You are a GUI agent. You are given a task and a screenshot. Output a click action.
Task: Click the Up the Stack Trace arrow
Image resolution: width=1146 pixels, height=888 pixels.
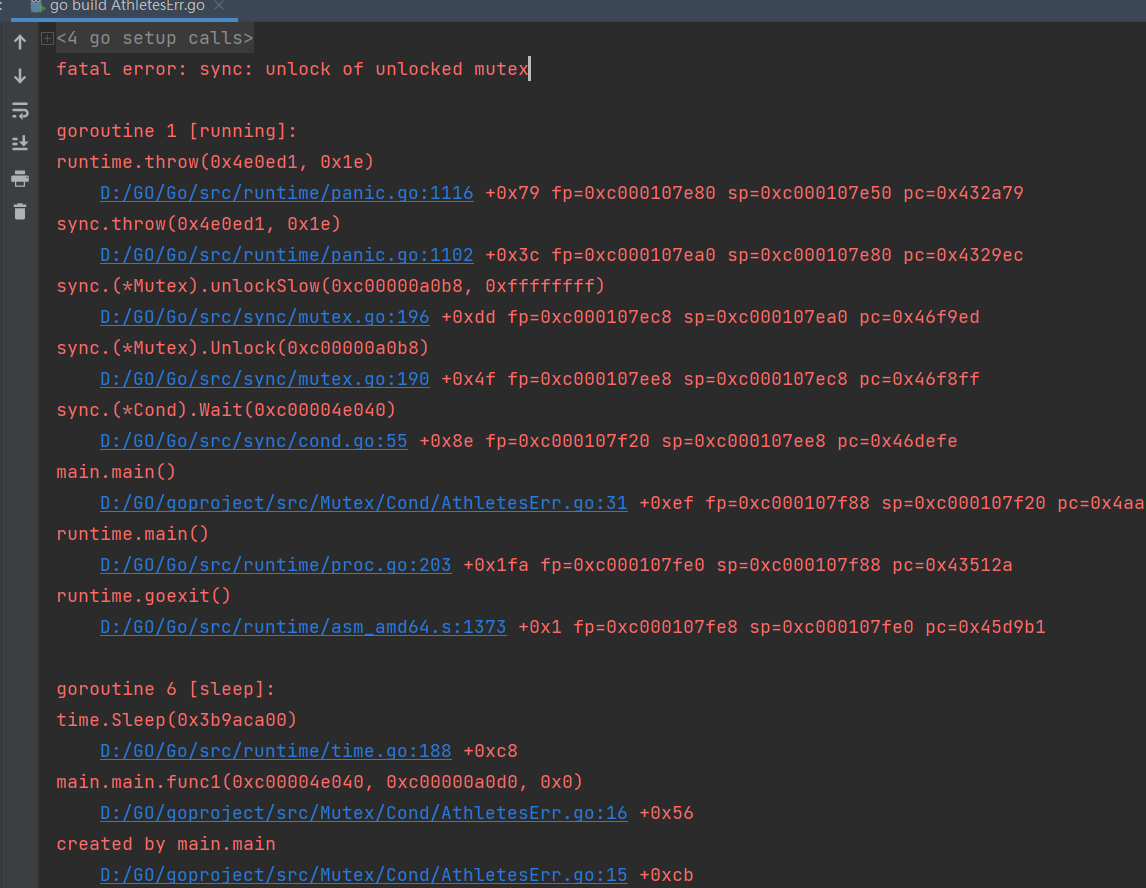(20, 42)
